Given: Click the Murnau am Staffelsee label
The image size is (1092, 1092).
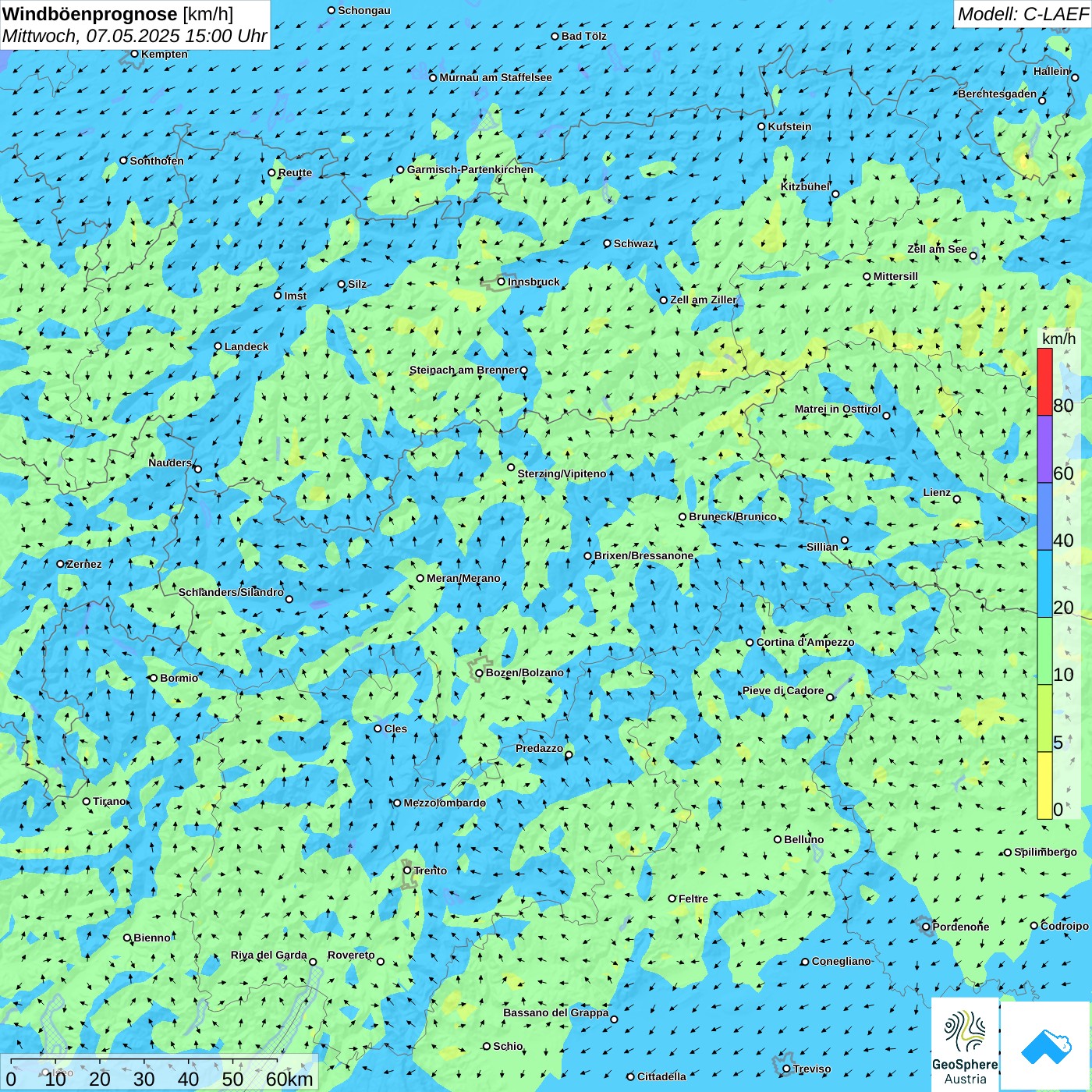Looking at the screenshot, I should [x=495, y=77].
